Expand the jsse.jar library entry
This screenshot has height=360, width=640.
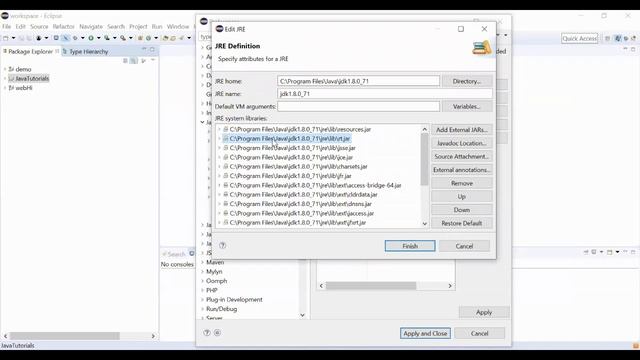pos(219,148)
